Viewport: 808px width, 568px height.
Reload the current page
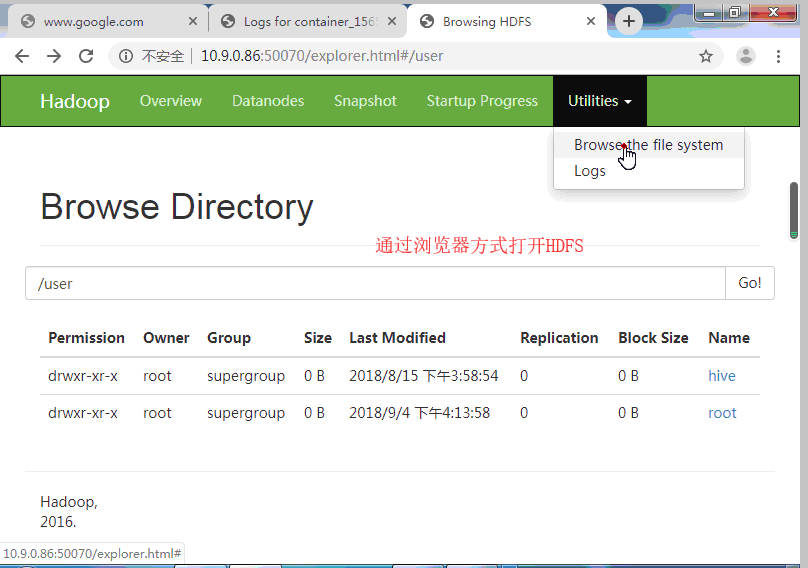pyautogui.click(x=86, y=56)
